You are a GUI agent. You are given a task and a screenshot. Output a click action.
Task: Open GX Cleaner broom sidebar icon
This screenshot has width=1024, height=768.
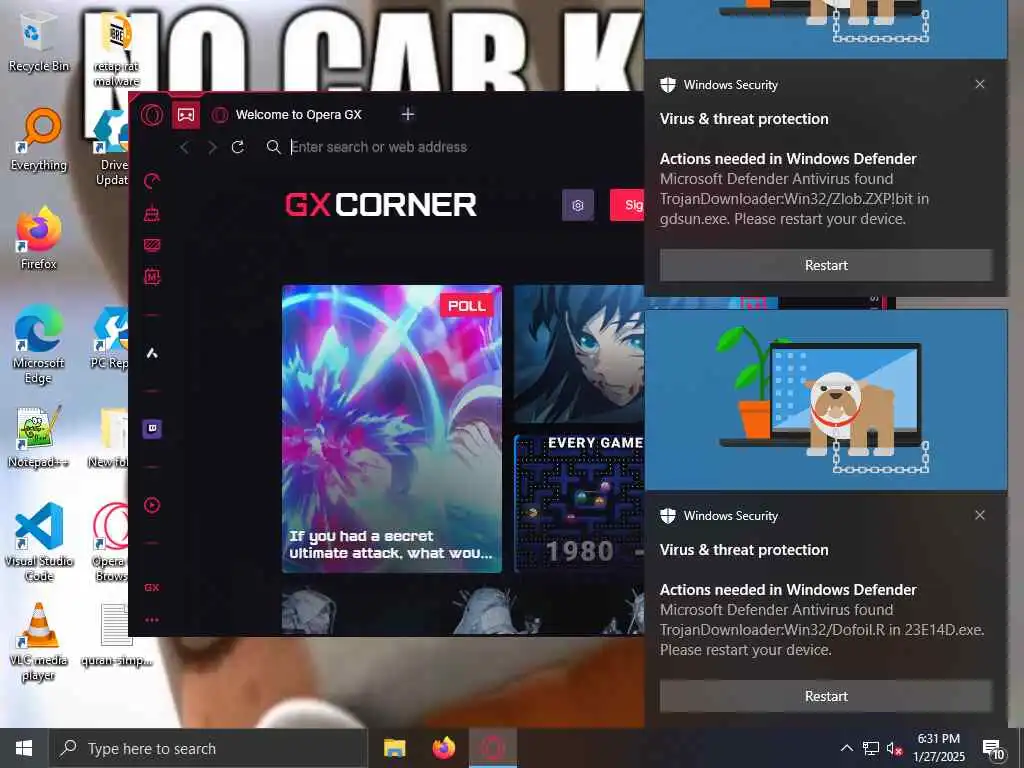pyautogui.click(x=152, y=213)
